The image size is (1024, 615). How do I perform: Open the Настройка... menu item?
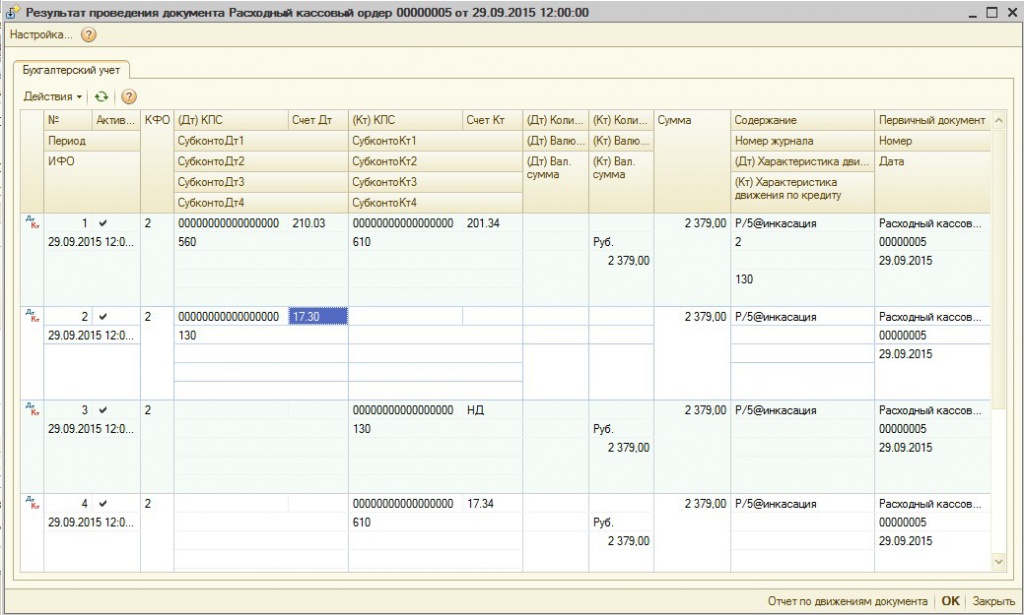point(41,35)
